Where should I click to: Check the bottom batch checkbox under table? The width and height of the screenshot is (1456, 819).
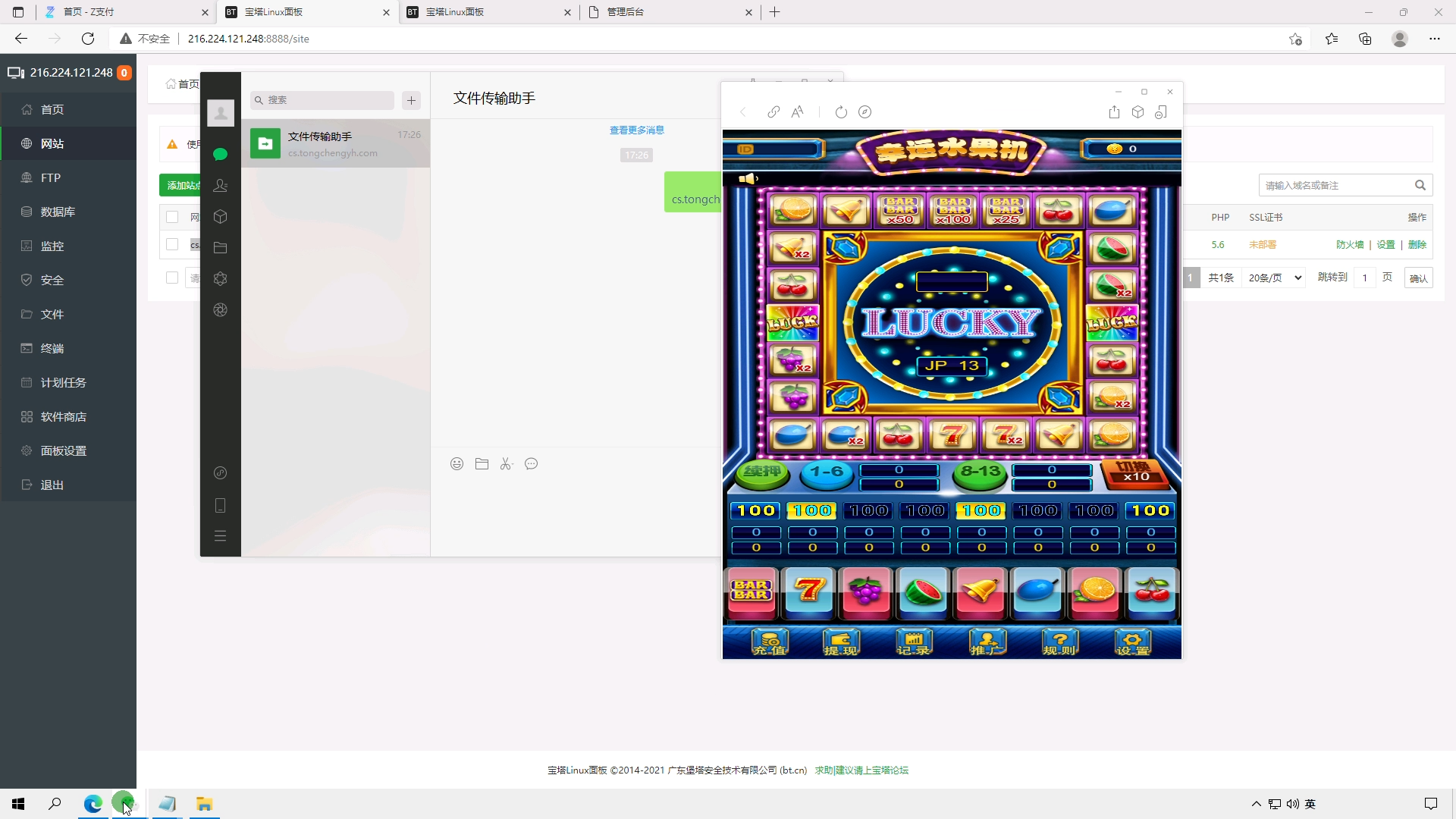[172, 278]
